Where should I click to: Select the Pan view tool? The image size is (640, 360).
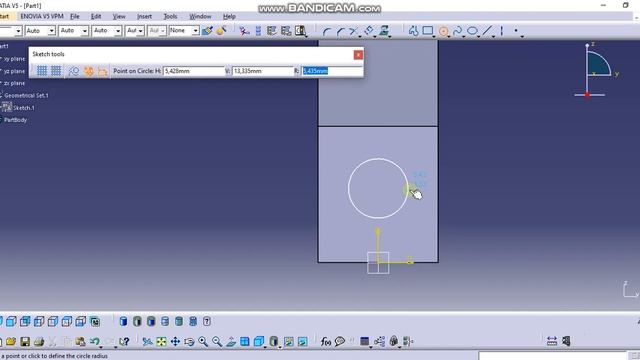[x=175, y=341]
